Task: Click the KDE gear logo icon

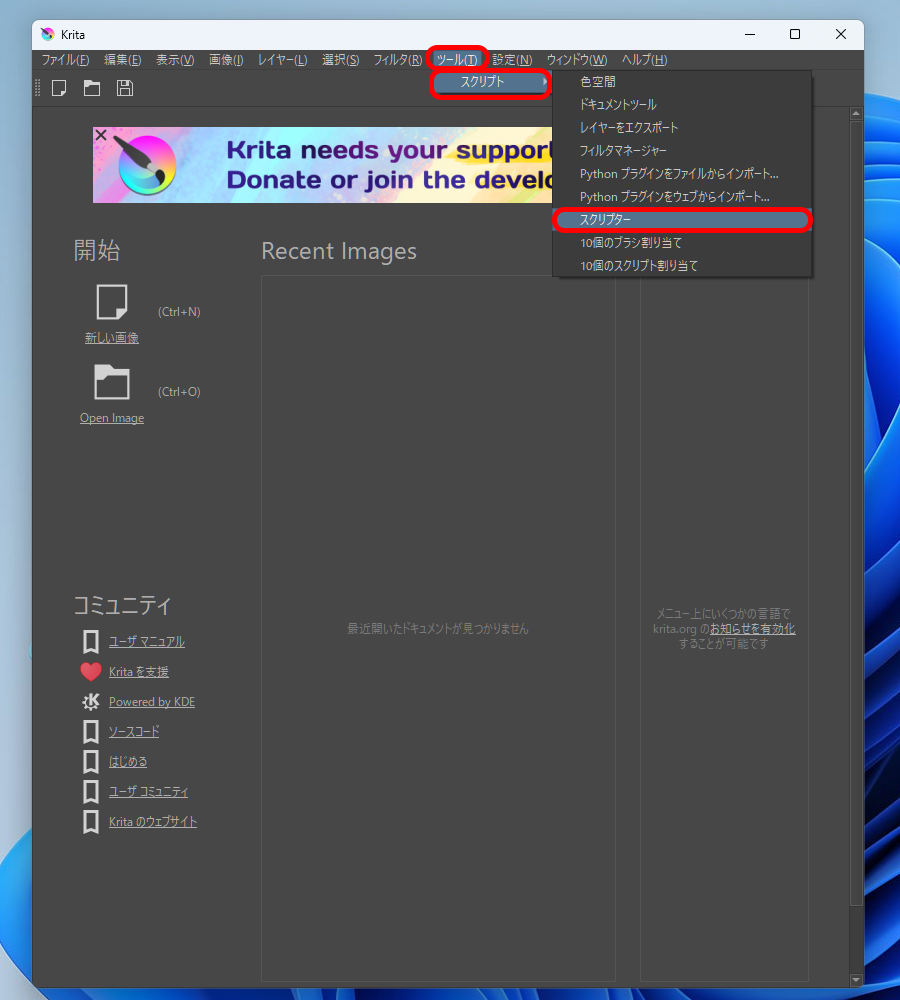Action: (x=91, y=702)
